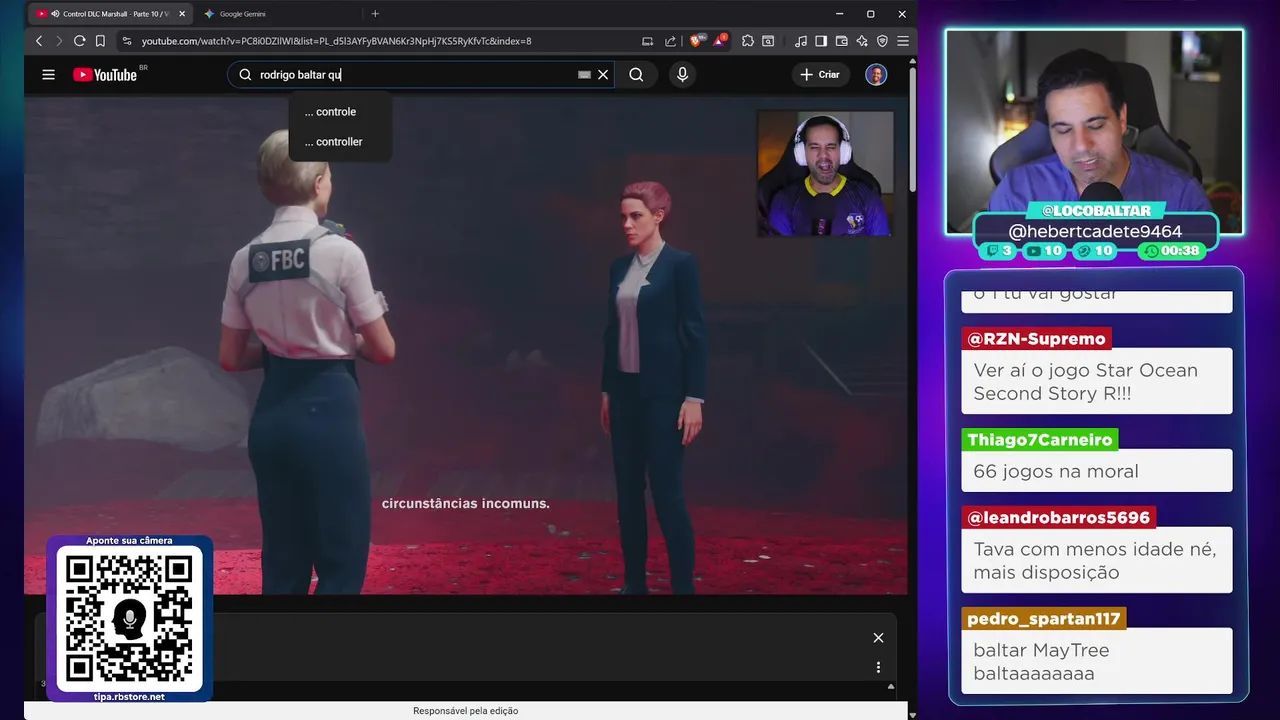The image size is (1280, 720).
Task: Go back with the browser back arrow
Action: [x=39, y=41]
